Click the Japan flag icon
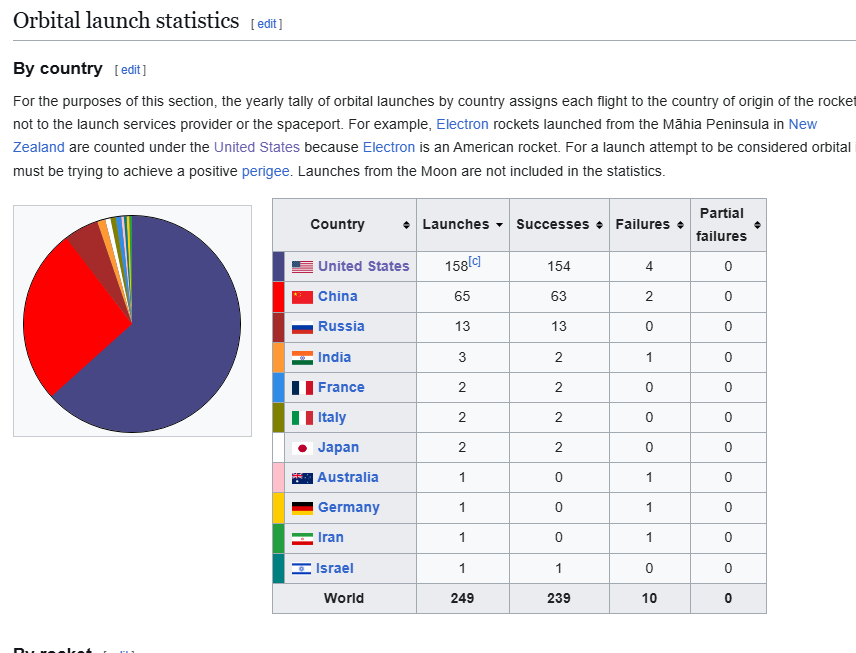Image resolution: width=856 pixels, height=653 pixels. tap(302, 448)
